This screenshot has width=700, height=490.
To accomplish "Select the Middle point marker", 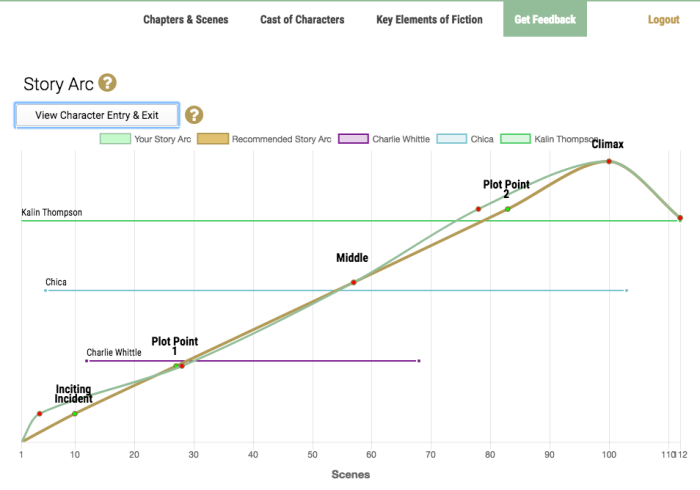I will (x=353, y=282).
